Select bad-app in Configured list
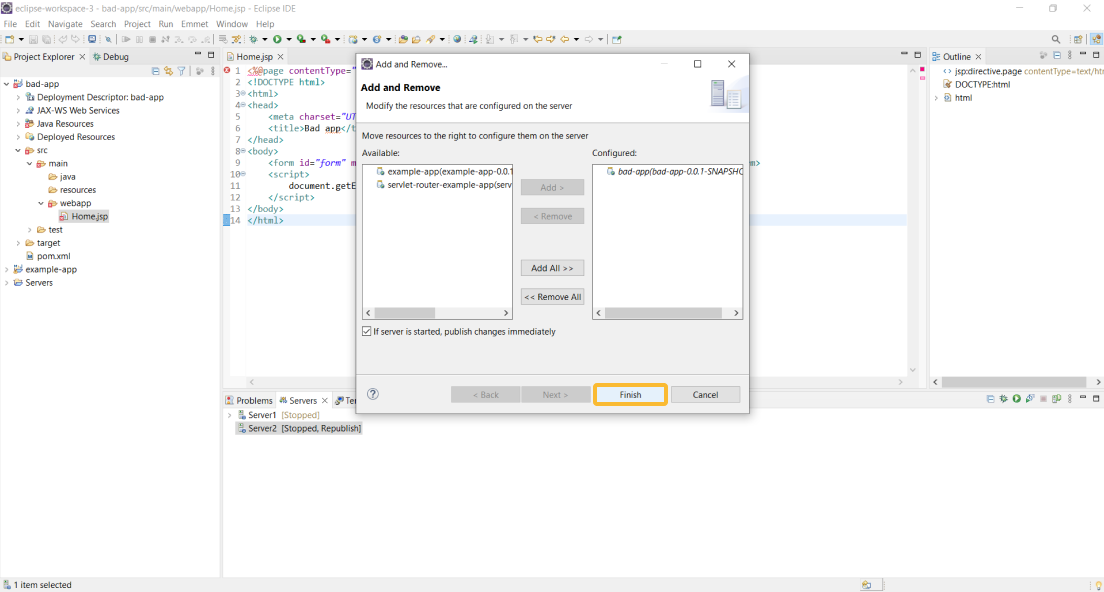The height and width of the screenshot is (592, 1104). [675, 171]
